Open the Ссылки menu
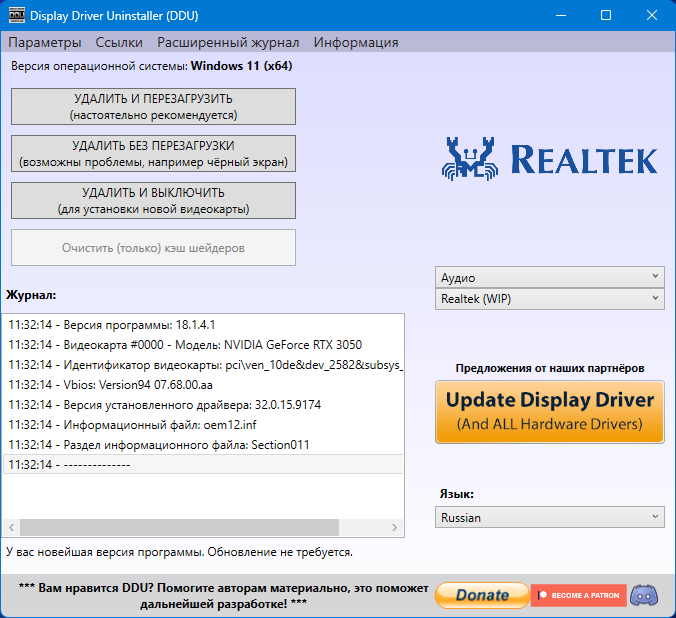Screen dimensions: 676x618 click(x=119, y=42)
